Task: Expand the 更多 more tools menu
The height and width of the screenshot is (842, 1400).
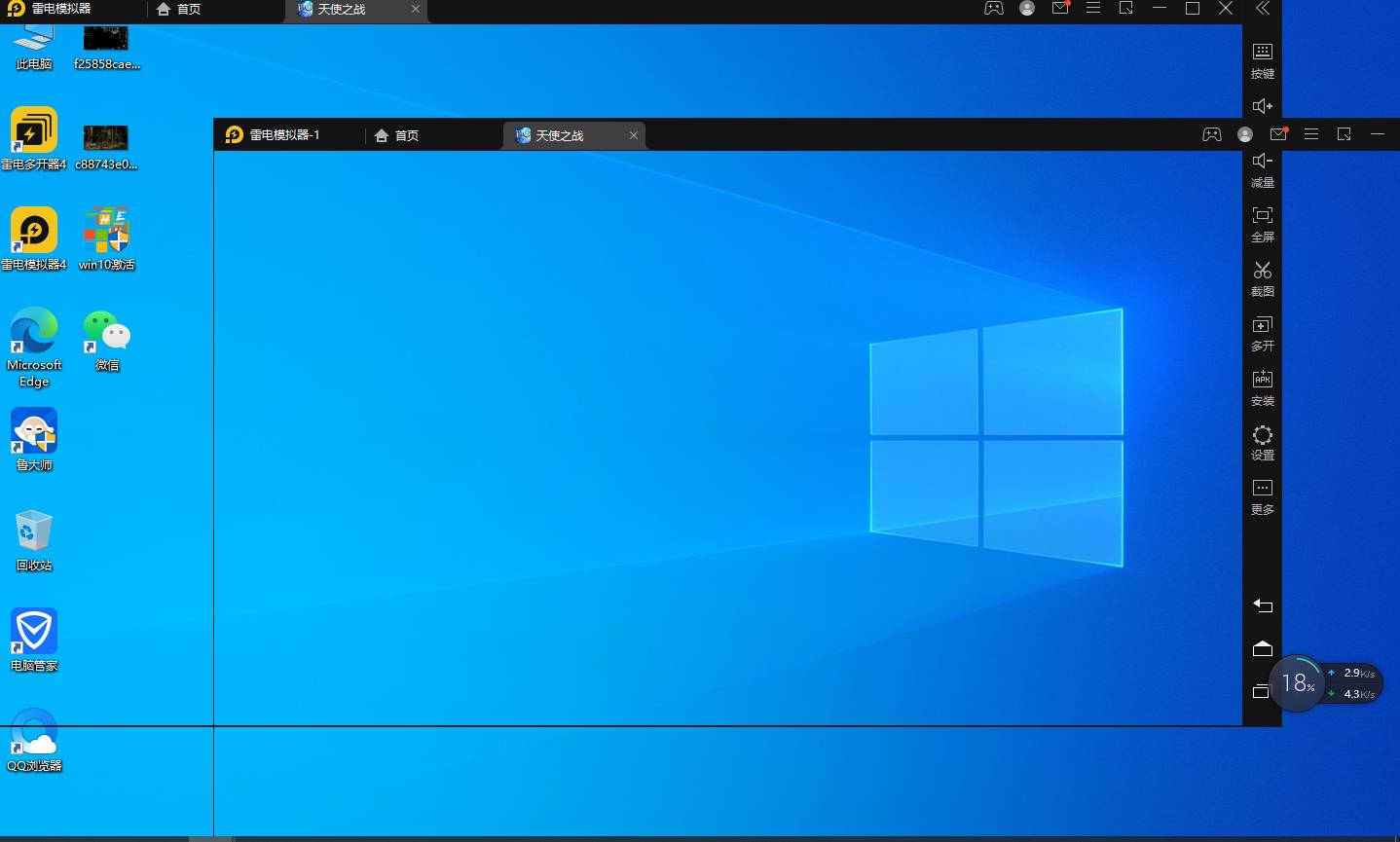Action: tap(1262, 495)
